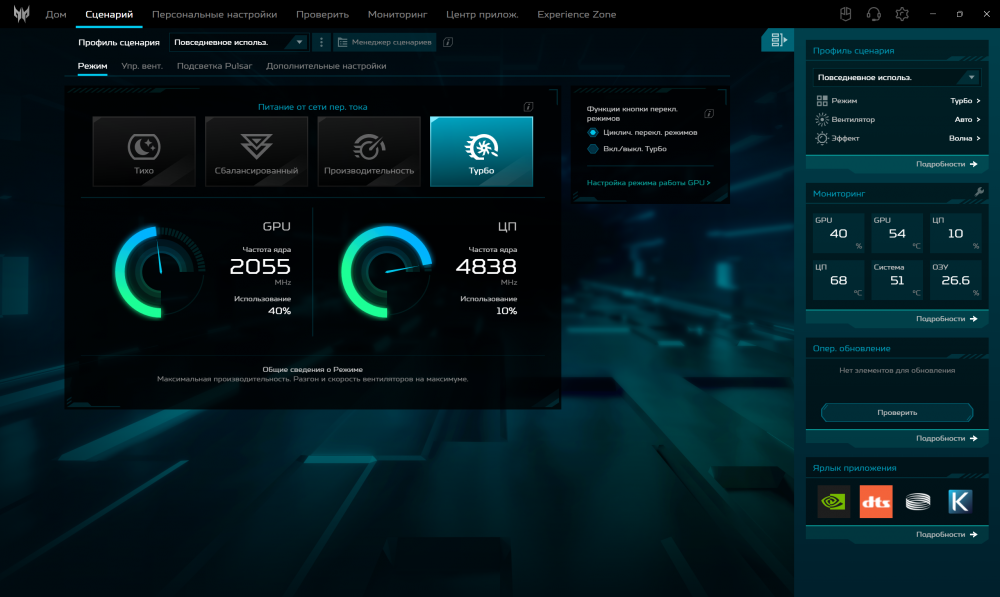
Task: Switch to the Подсветка Pulsar tab
Action: coord(214,66)
